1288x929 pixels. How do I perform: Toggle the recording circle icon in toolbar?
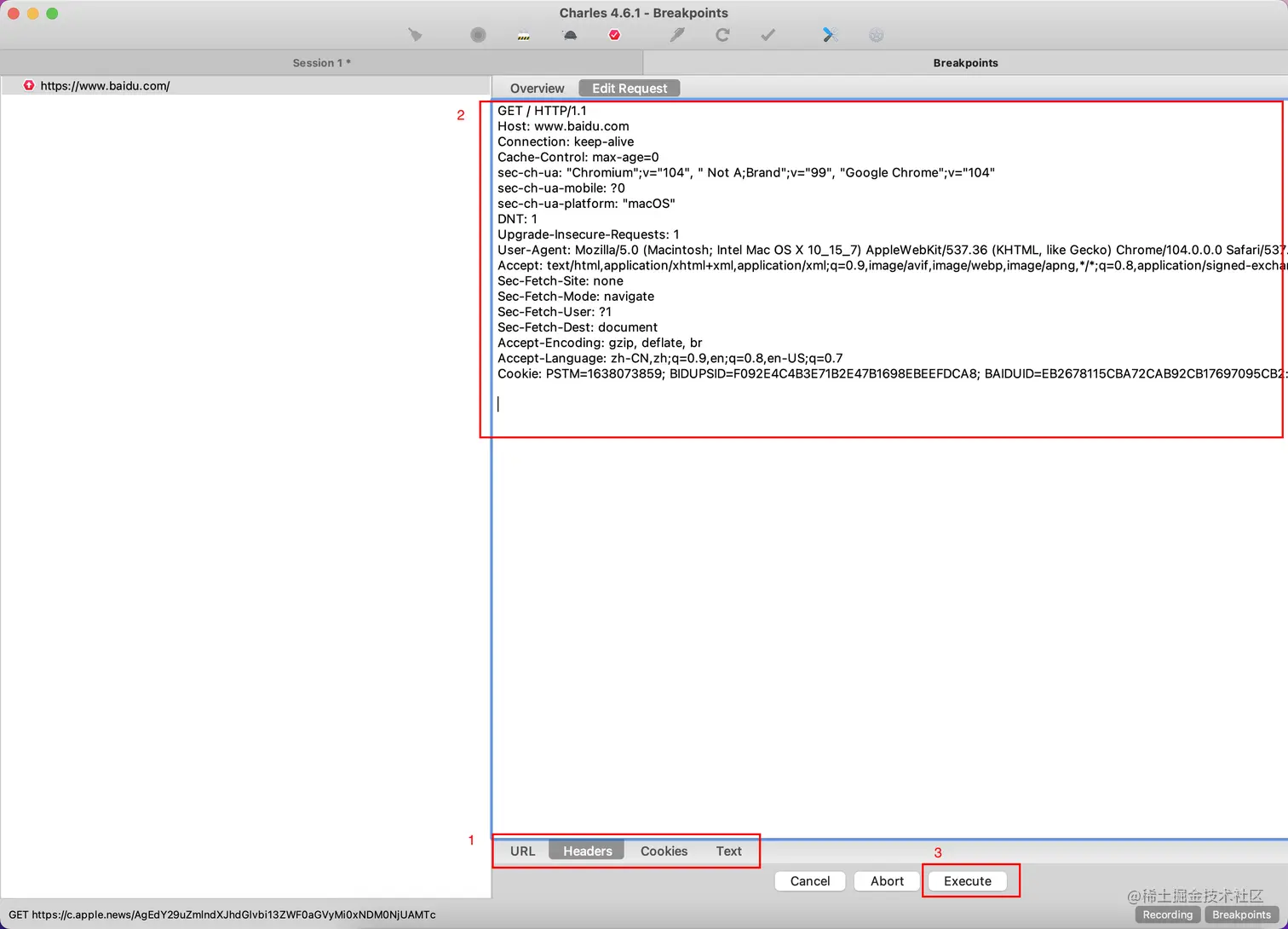[478, 35]
